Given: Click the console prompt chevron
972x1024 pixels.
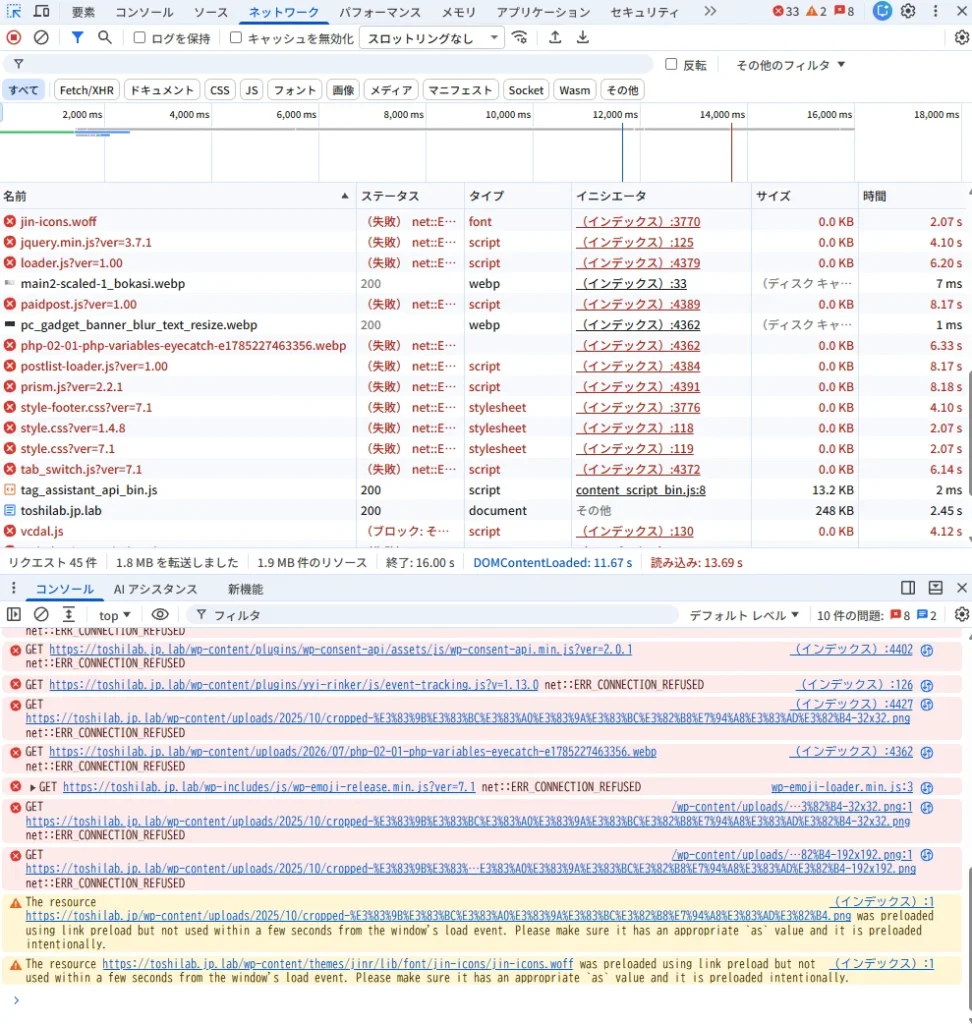Looking at the screenshot, I should pyautogui.click(x=16, y=1000).
